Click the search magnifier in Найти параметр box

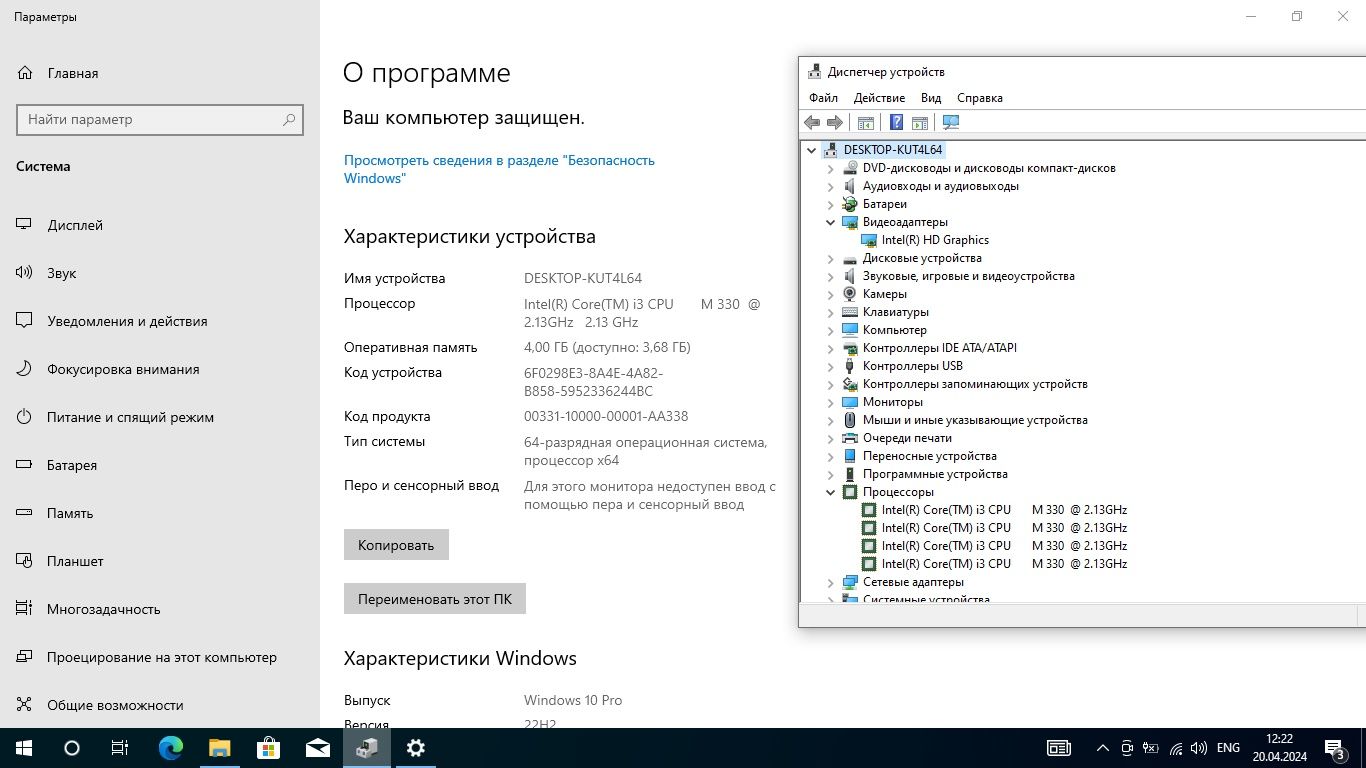click(289, 120)
